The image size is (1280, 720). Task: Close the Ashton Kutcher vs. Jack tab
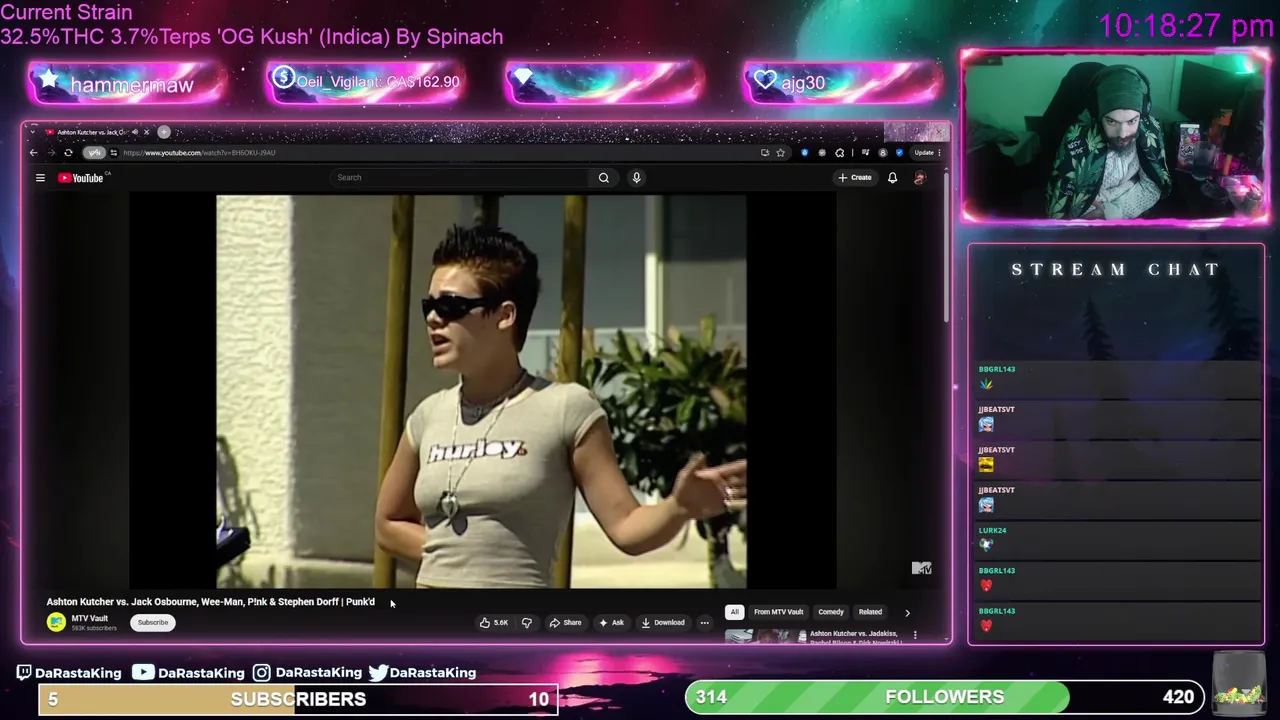click(146, 132)
